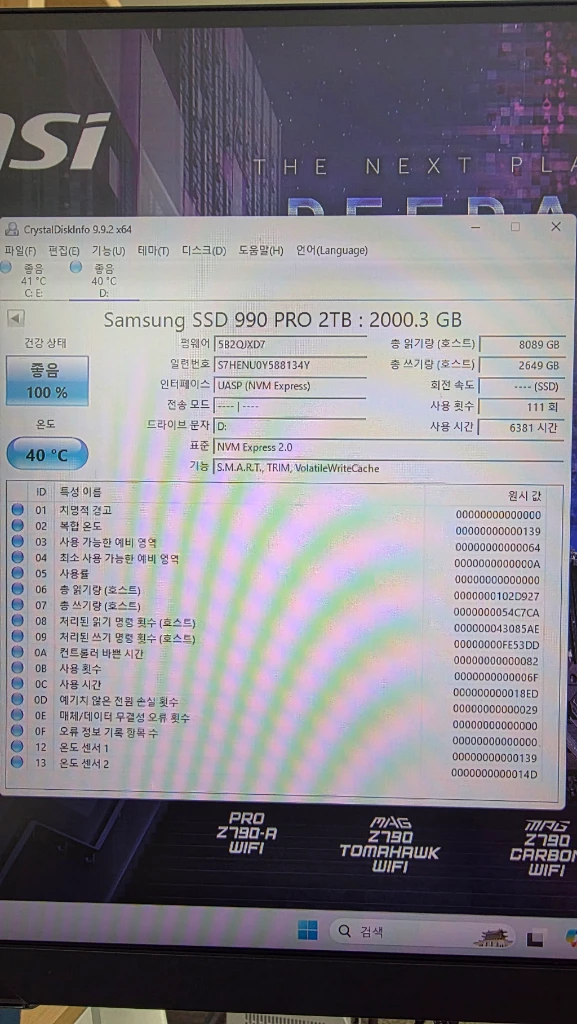Click the status circle for ID 13 온도 센서 2

click(17, 762)
